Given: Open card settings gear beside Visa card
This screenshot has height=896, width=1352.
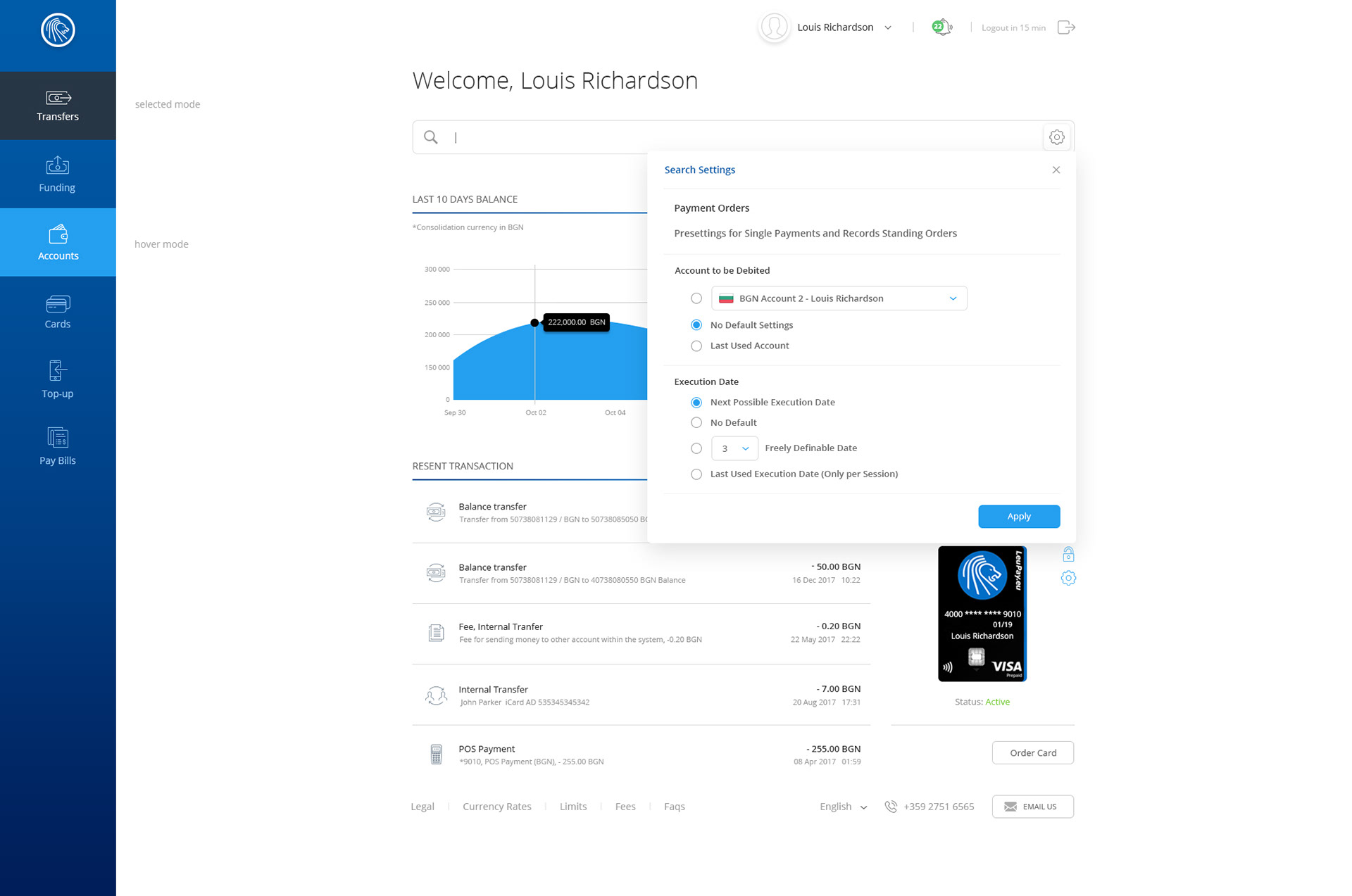Looking at the screenshot, I should click(1068, 578).
